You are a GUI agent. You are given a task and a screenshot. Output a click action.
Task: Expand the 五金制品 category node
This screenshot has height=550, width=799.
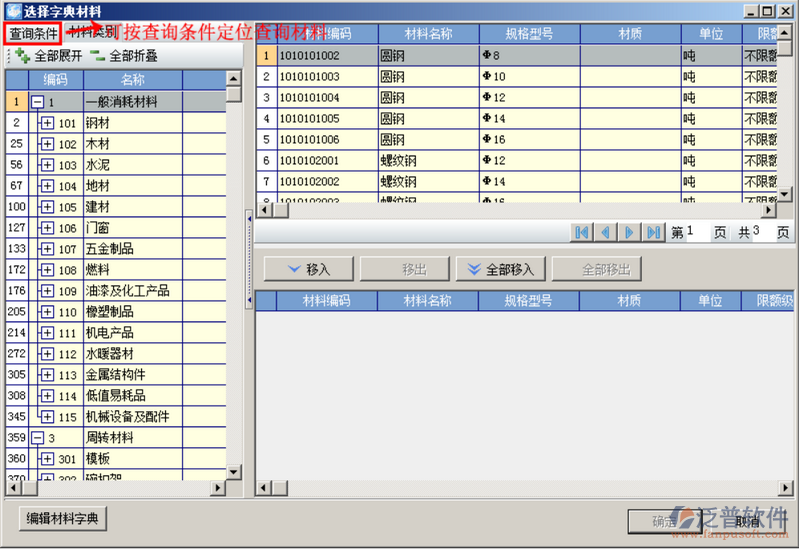47,249
